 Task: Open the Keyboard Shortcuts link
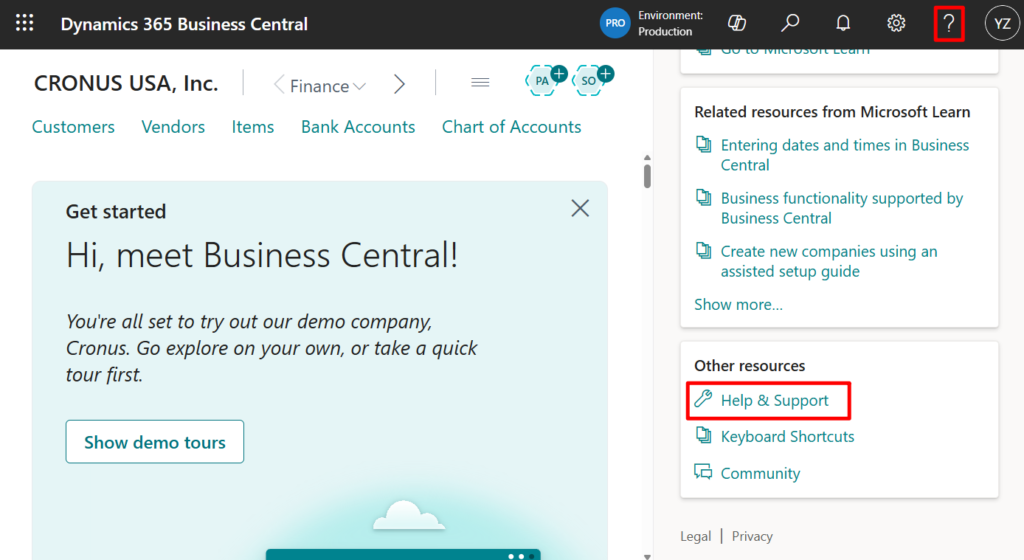[787, 437]
